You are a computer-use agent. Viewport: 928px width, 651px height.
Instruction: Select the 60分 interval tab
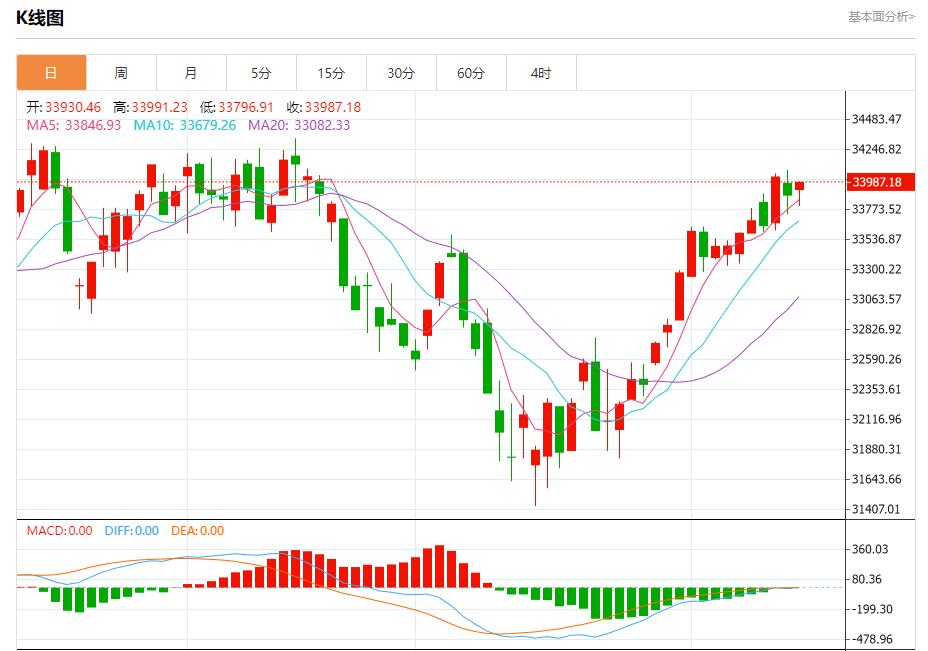tap(471, 73)
